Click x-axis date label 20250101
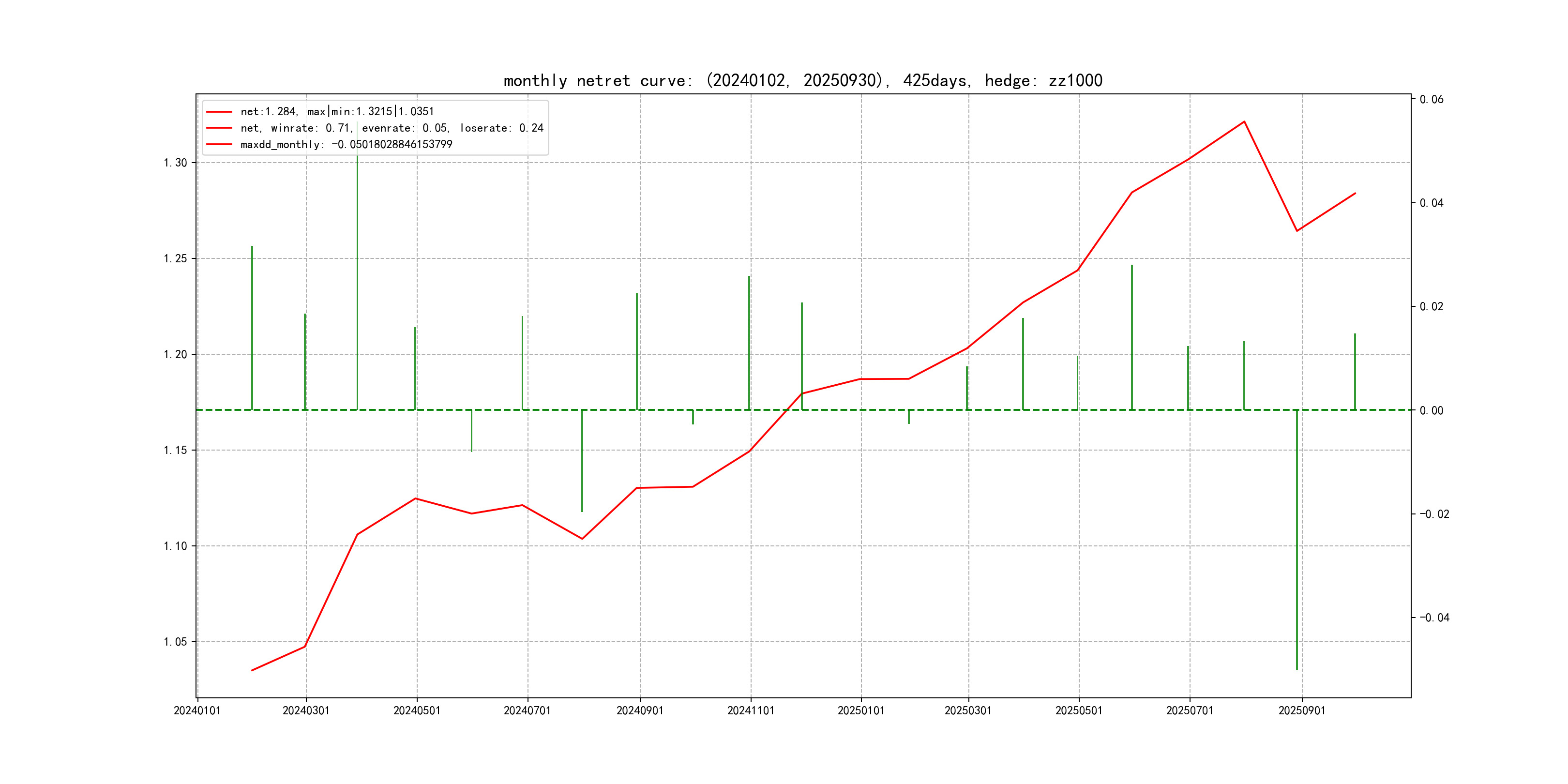1568x784 pixels. coord(860,710)
